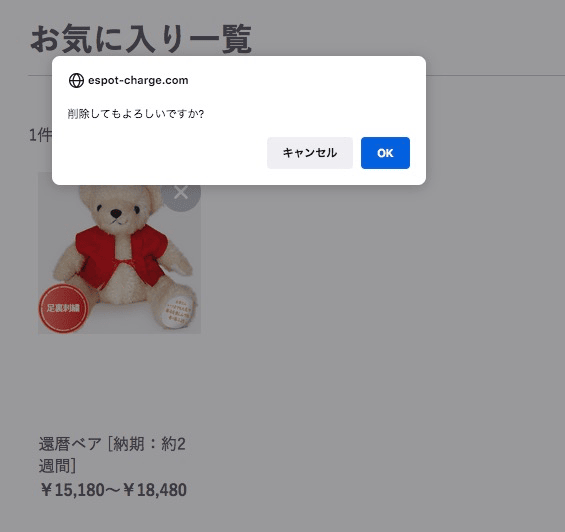Click the horizontal divider line under heading
The image size is (565, 532).
[x=495, y=76]
